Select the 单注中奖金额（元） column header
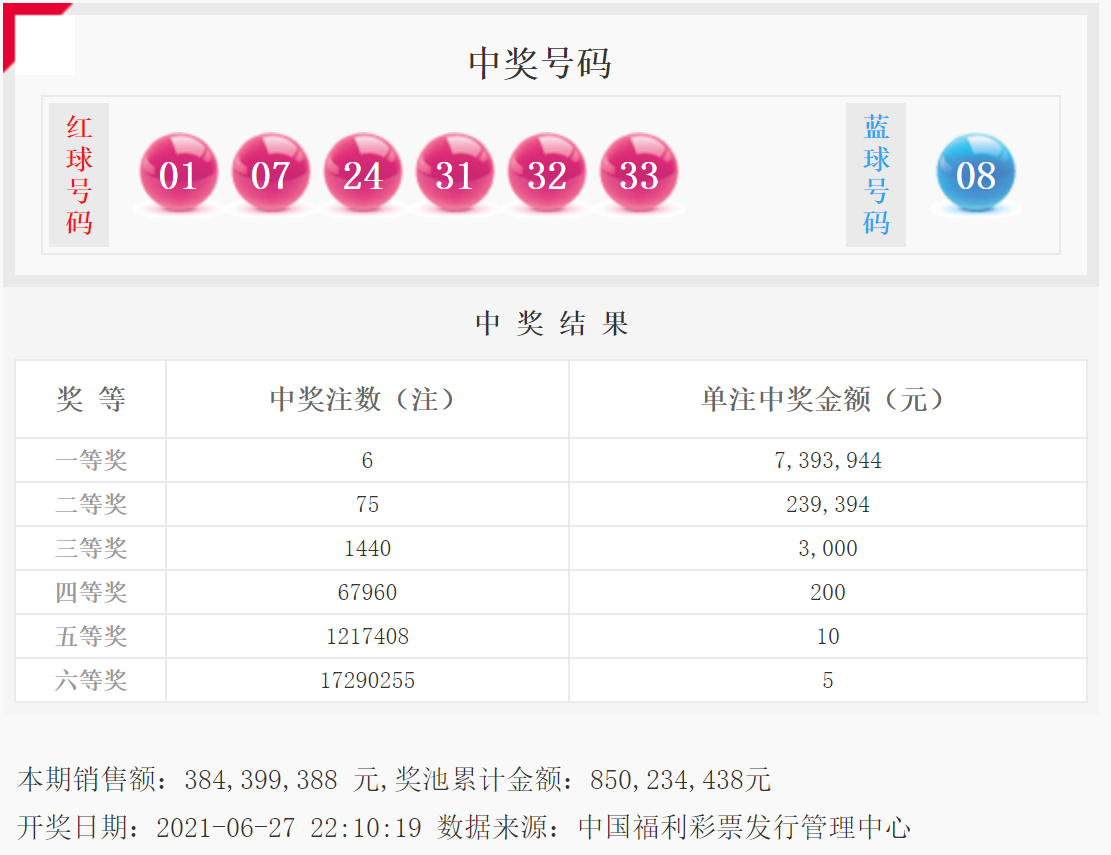Screen dimensions: 1111x855 (x=827, y=399)
